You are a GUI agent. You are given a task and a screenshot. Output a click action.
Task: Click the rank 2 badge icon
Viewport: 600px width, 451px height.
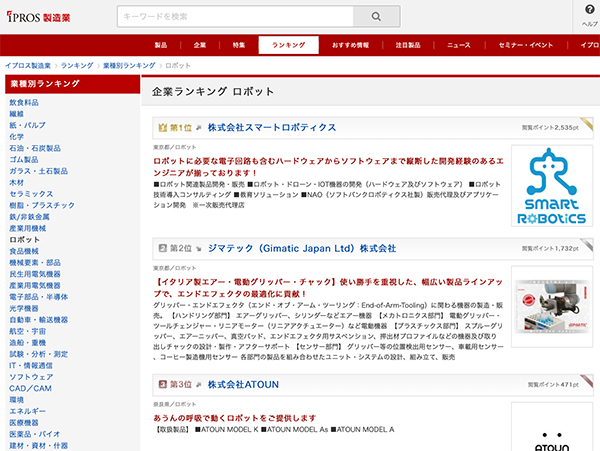click(x=163, y=248)
